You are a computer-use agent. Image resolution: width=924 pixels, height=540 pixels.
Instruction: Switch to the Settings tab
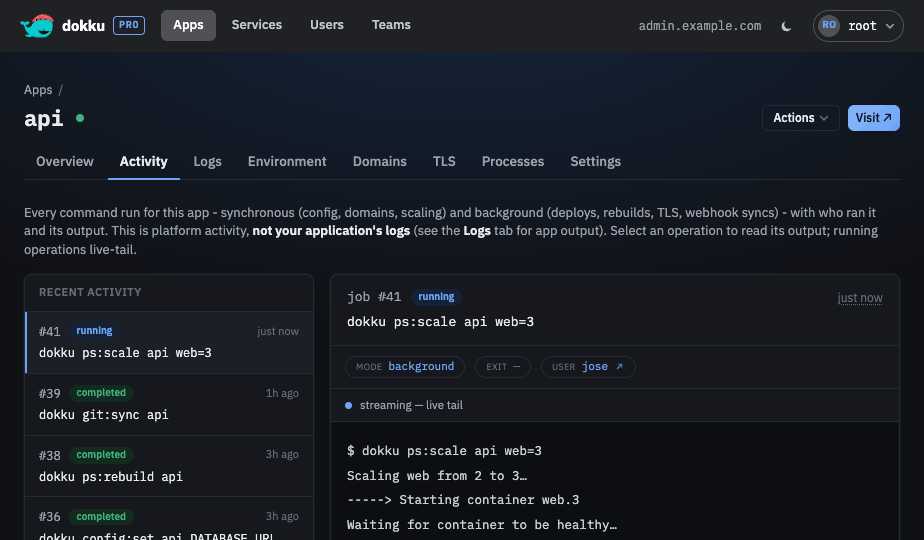[x=595, y=162]
